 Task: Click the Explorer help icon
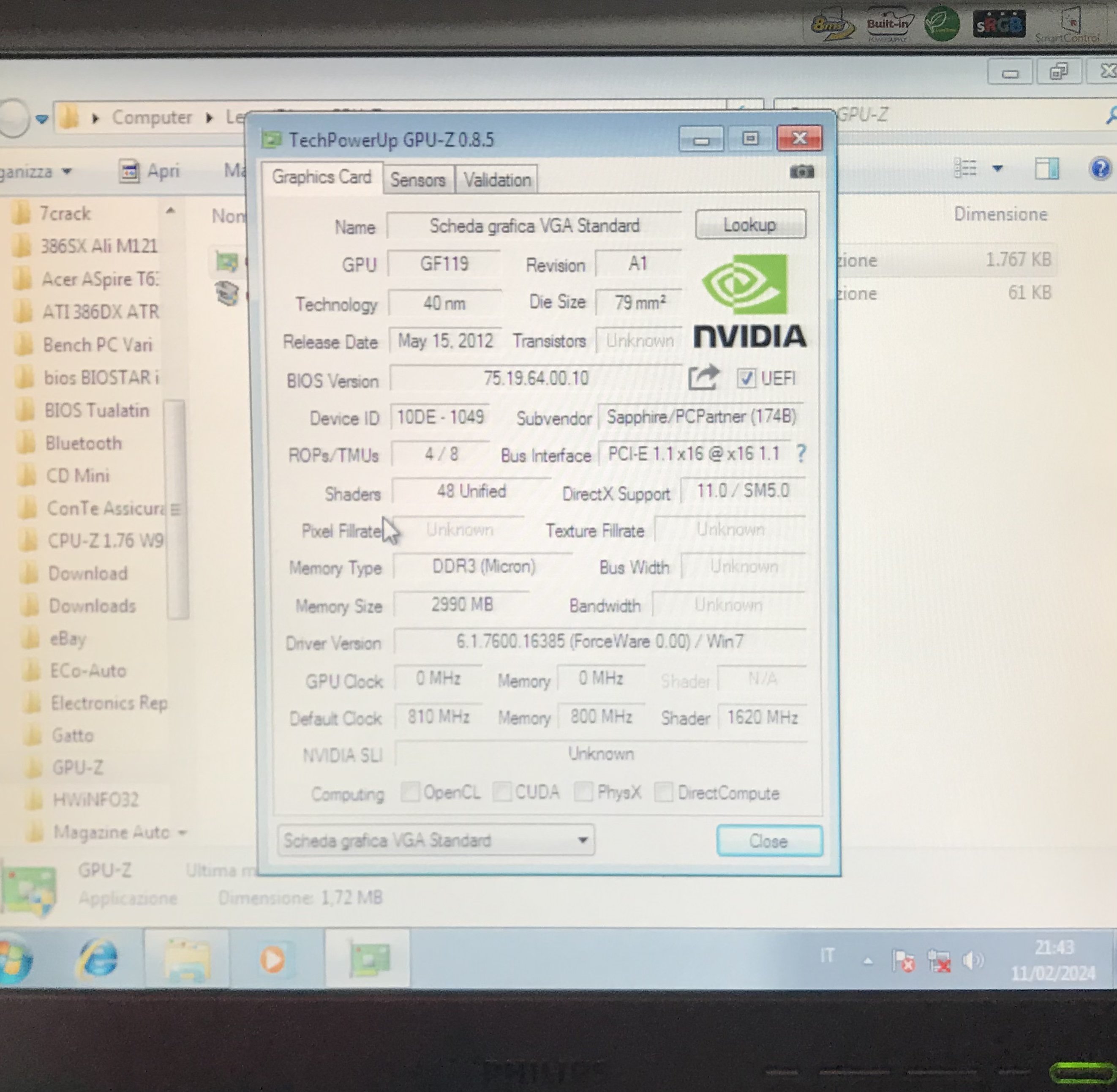[x=1100, y=169]
